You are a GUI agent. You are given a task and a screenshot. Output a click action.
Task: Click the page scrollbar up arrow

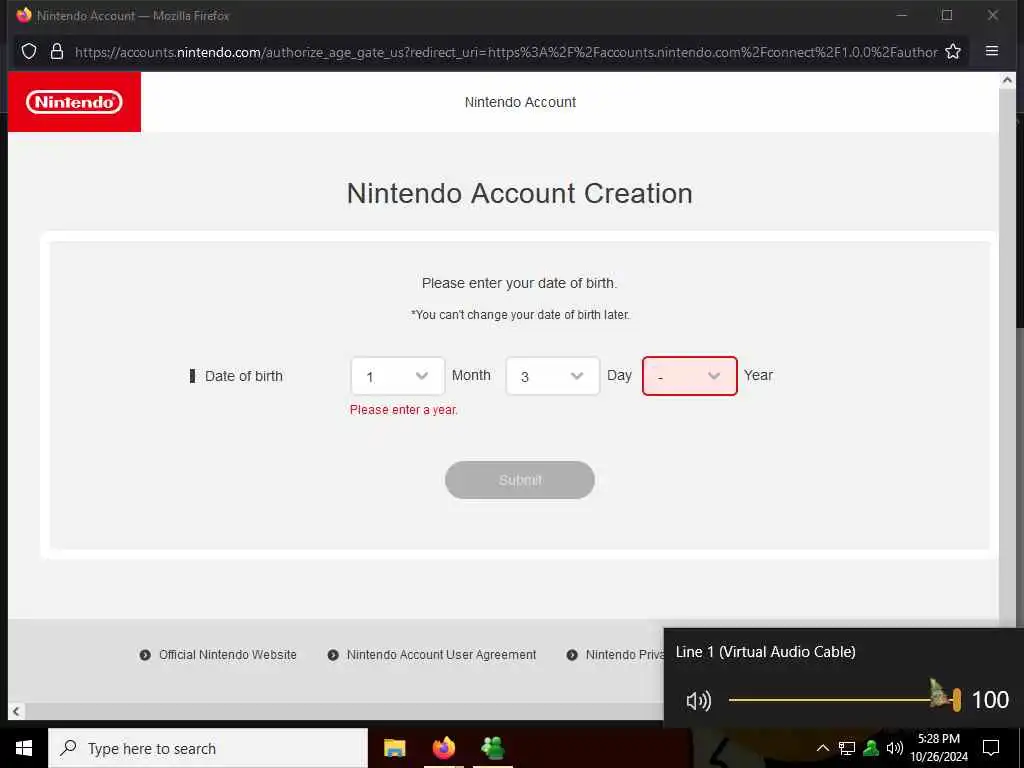pyautogui.click(x=1007, y=80)
